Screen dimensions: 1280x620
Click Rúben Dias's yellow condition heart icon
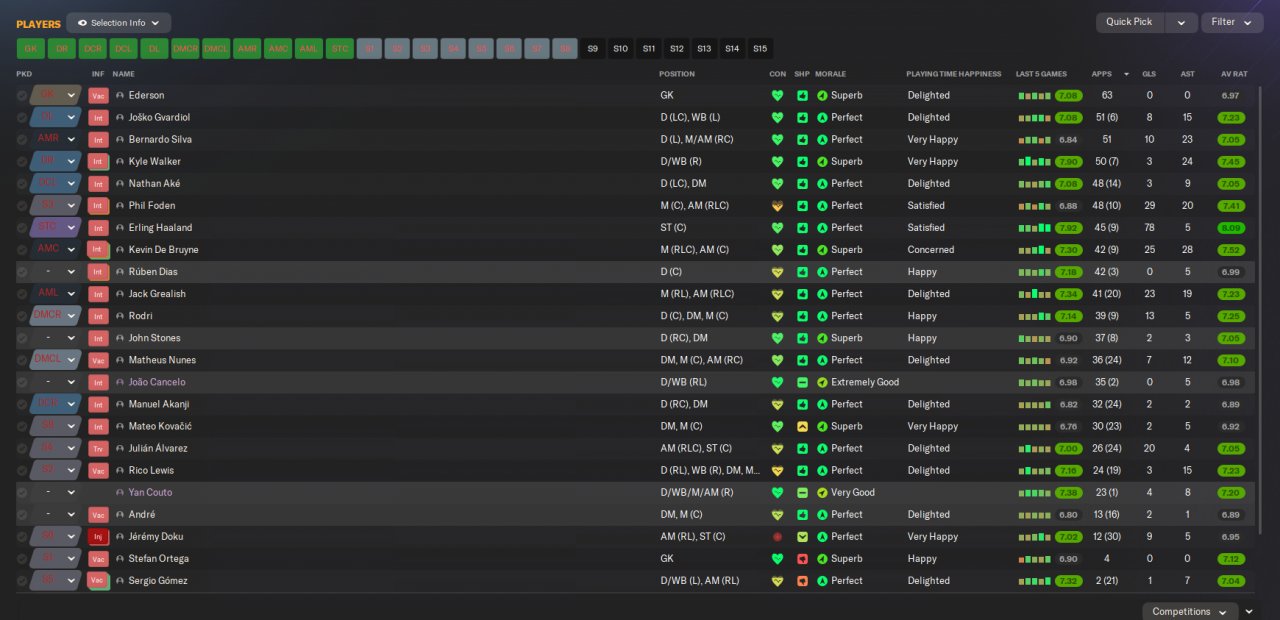777,272
